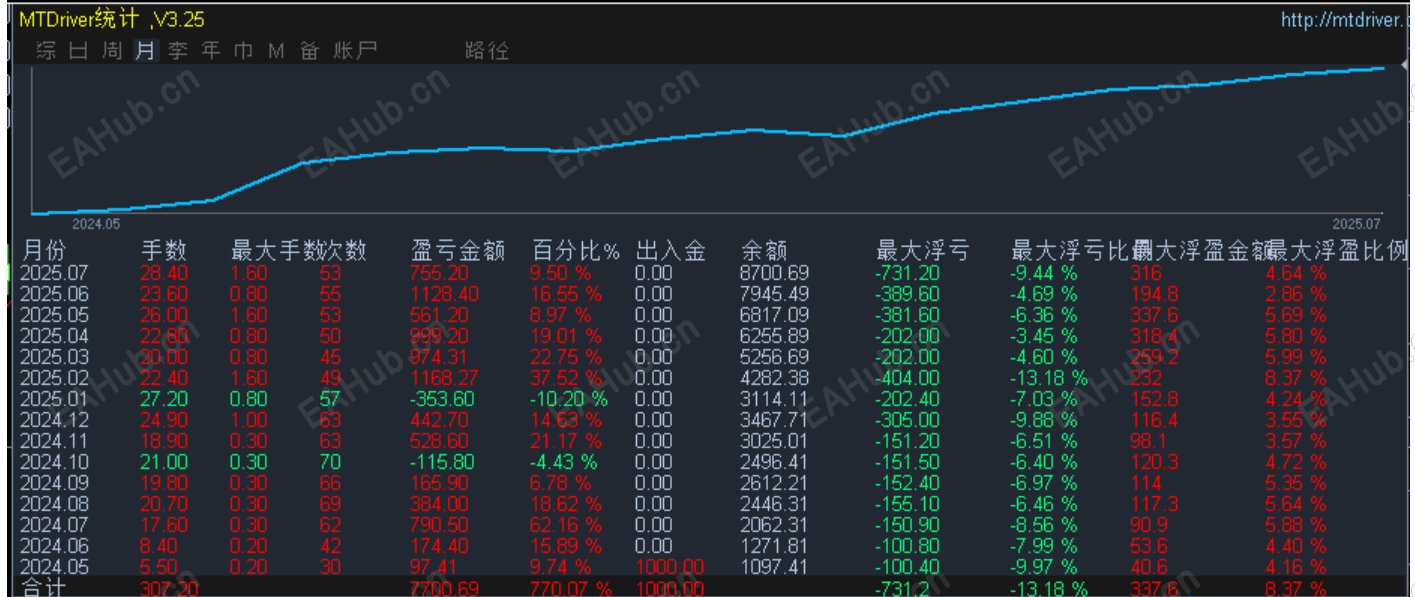The height and width of the screenshot is (597, 1415).
Task: Enable the 尸 option next to 账户
Action: coord(368,51)
